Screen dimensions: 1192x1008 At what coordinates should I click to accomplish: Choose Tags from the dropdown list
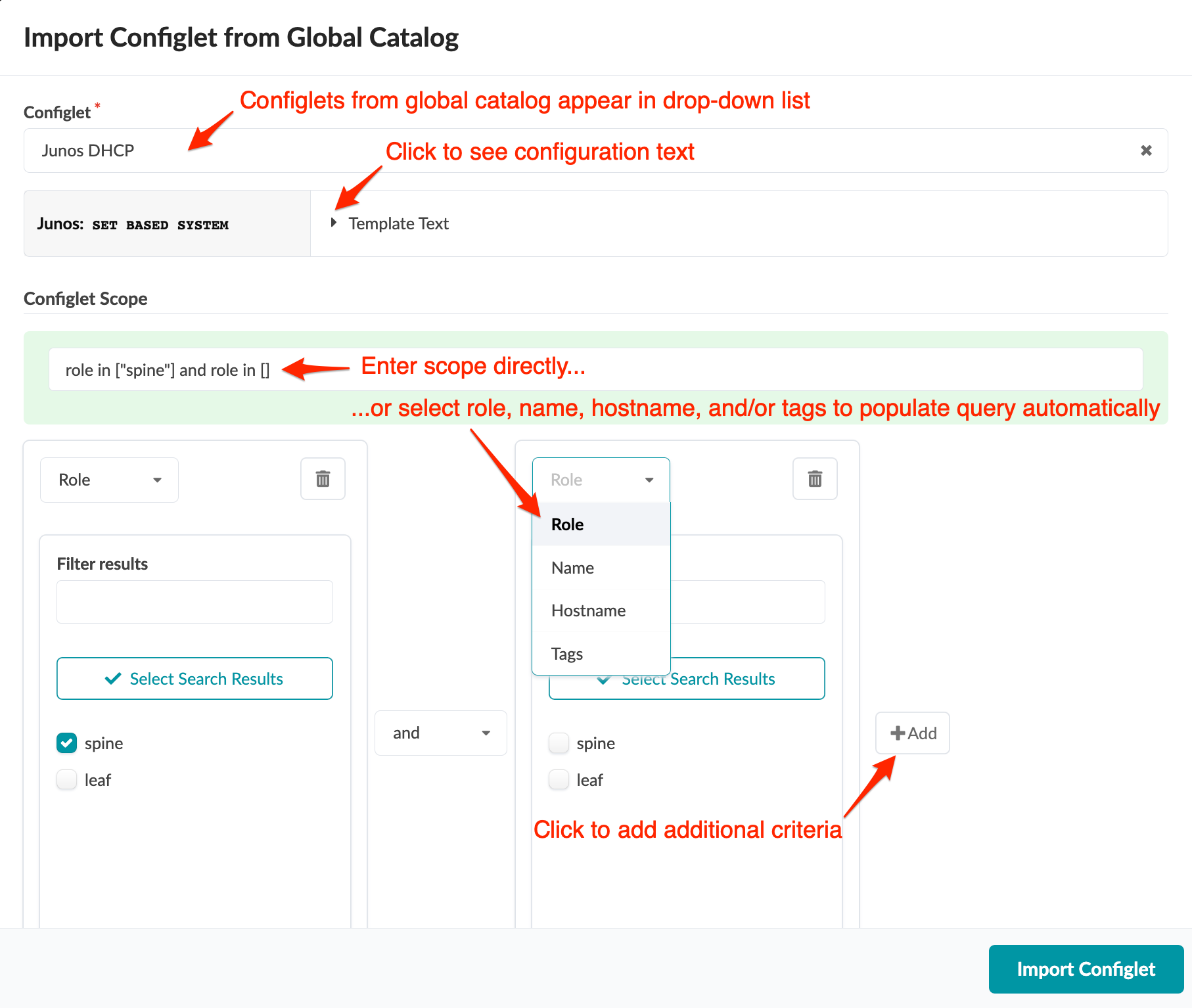coord(567,654)
